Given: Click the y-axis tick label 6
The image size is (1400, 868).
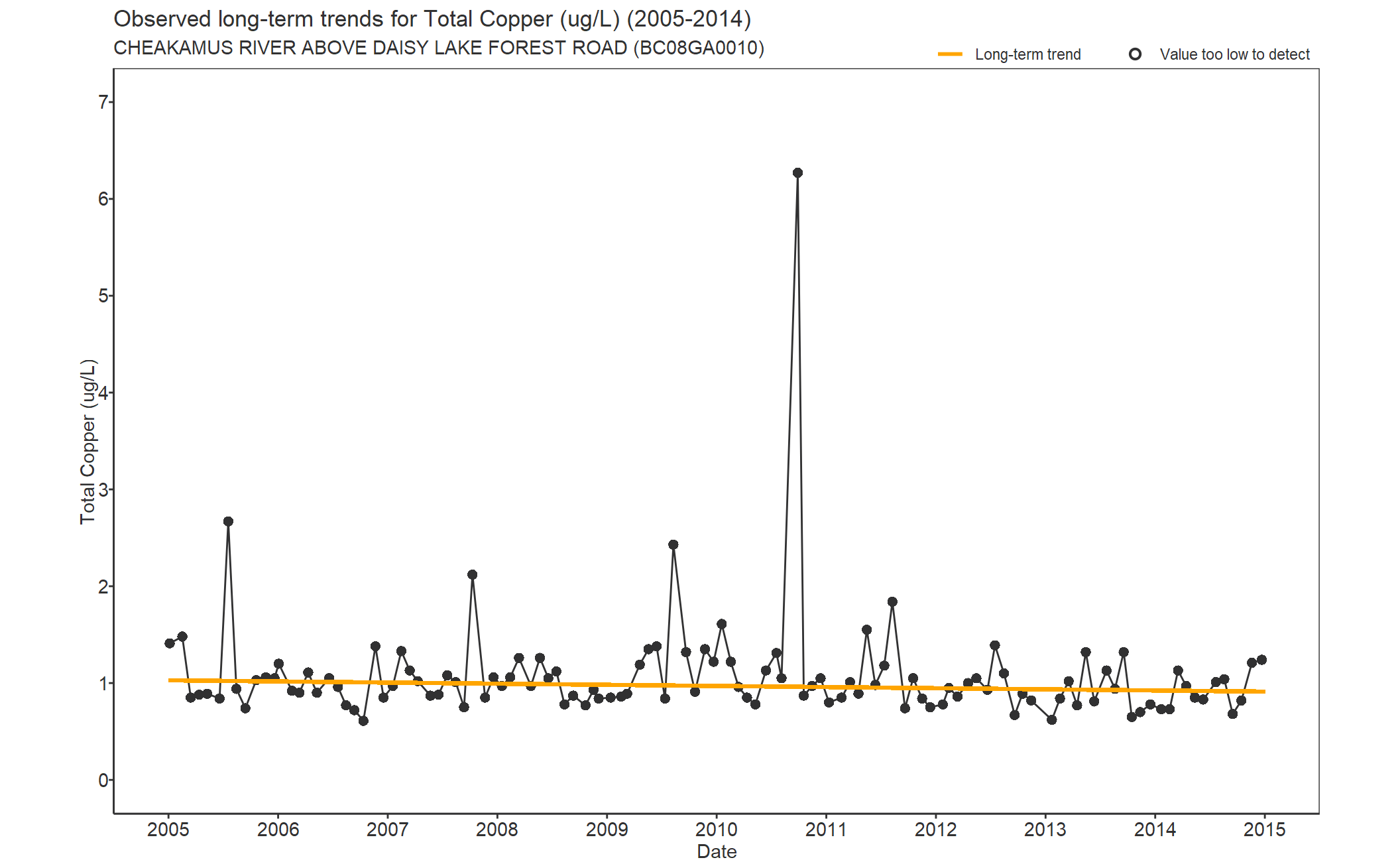Looking at the screenshot, I should pyautogui.click(x=103, y=199).
